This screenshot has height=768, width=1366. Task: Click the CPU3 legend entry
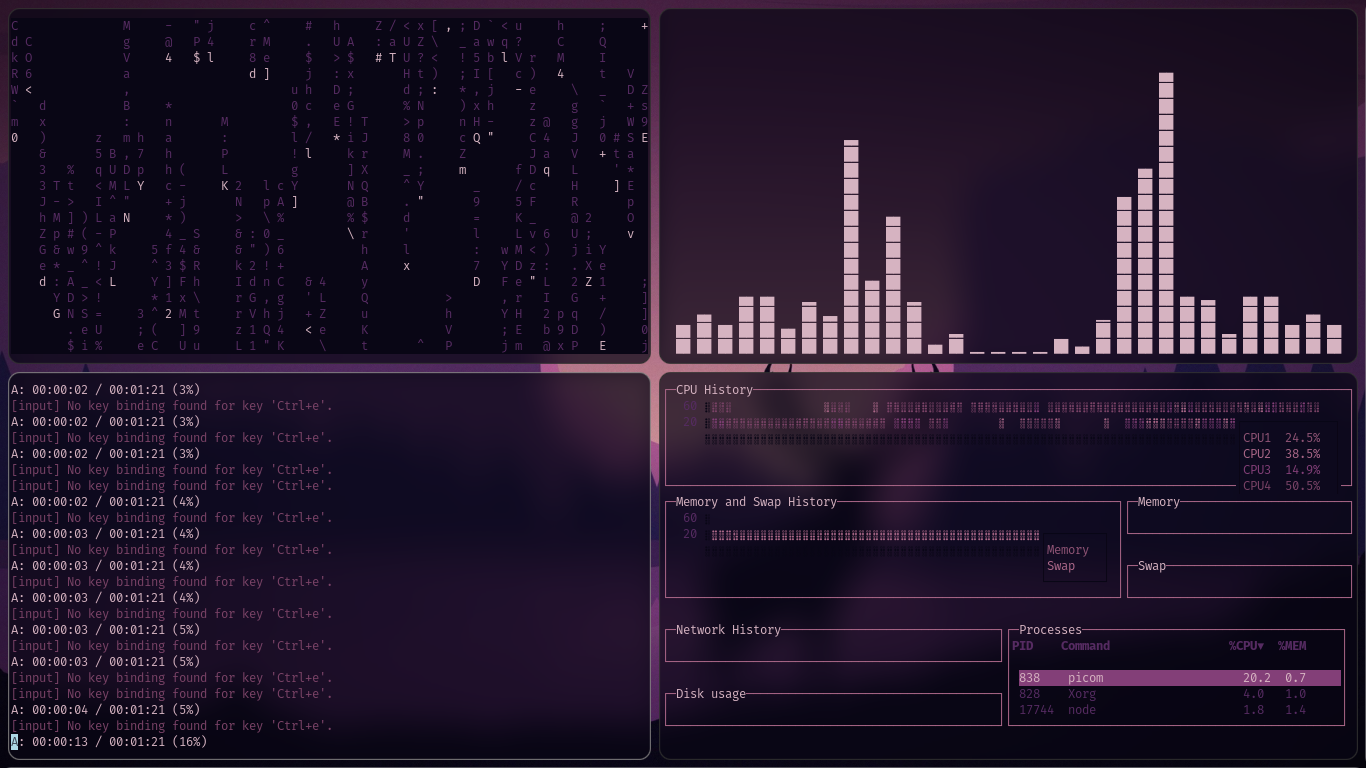point(1280,470)
